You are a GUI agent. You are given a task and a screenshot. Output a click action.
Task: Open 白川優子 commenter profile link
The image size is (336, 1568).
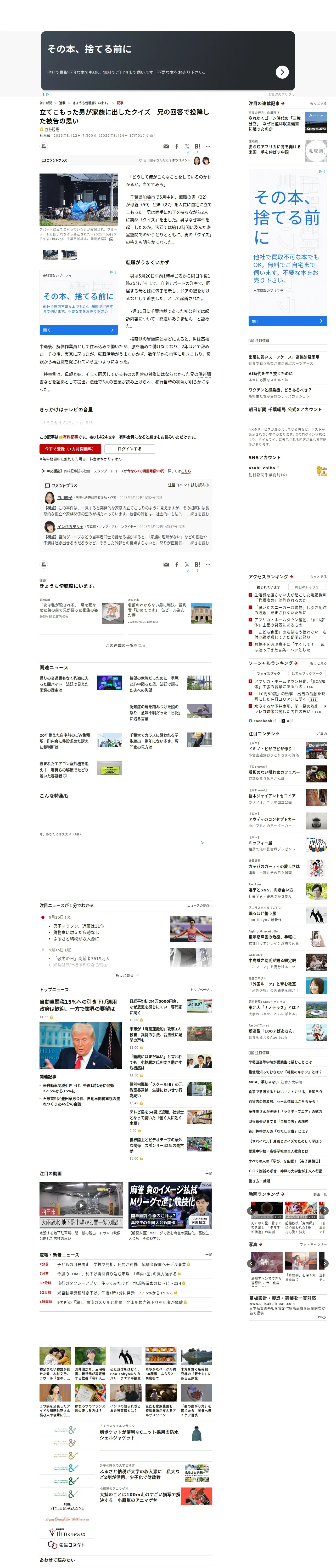coord(65,497)
